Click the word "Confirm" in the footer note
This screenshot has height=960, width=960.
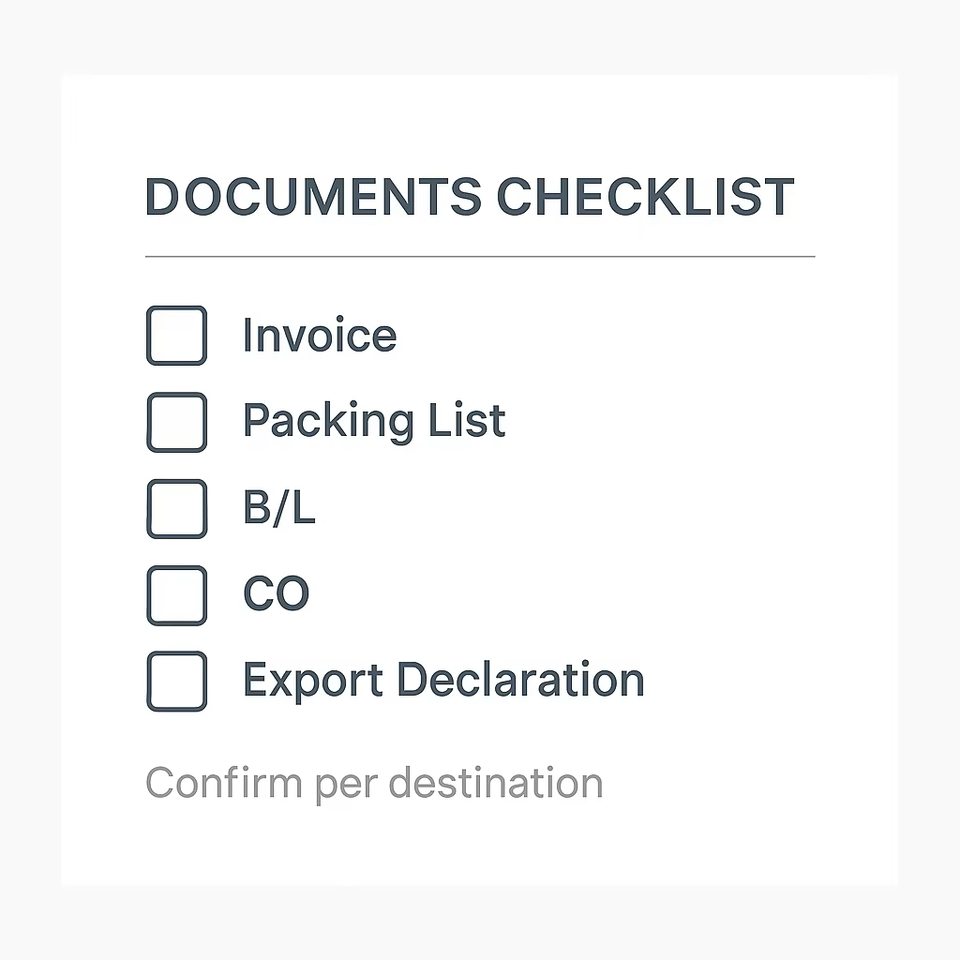pyautogui.click(x=225, y=783)
